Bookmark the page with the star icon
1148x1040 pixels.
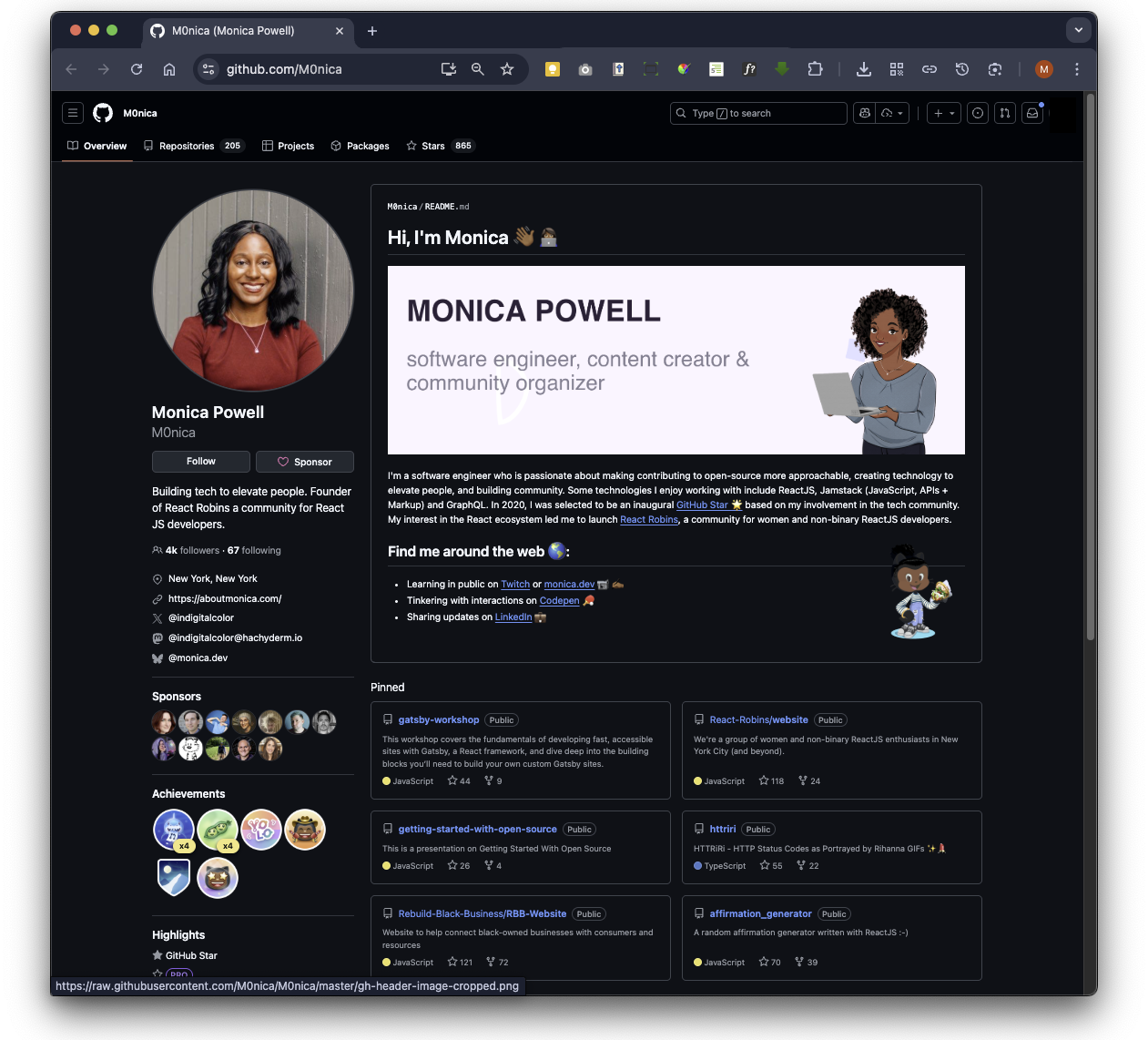click(x=507, y=69)
